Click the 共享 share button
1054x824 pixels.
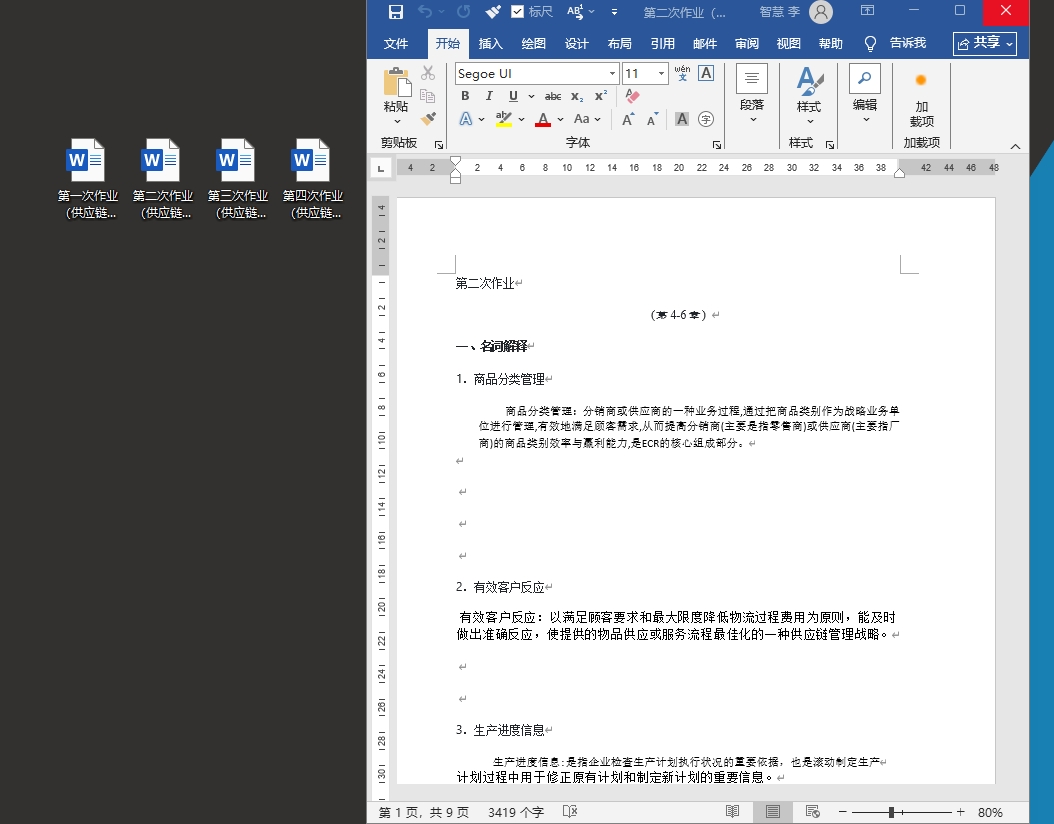click(x=985, y=43)
